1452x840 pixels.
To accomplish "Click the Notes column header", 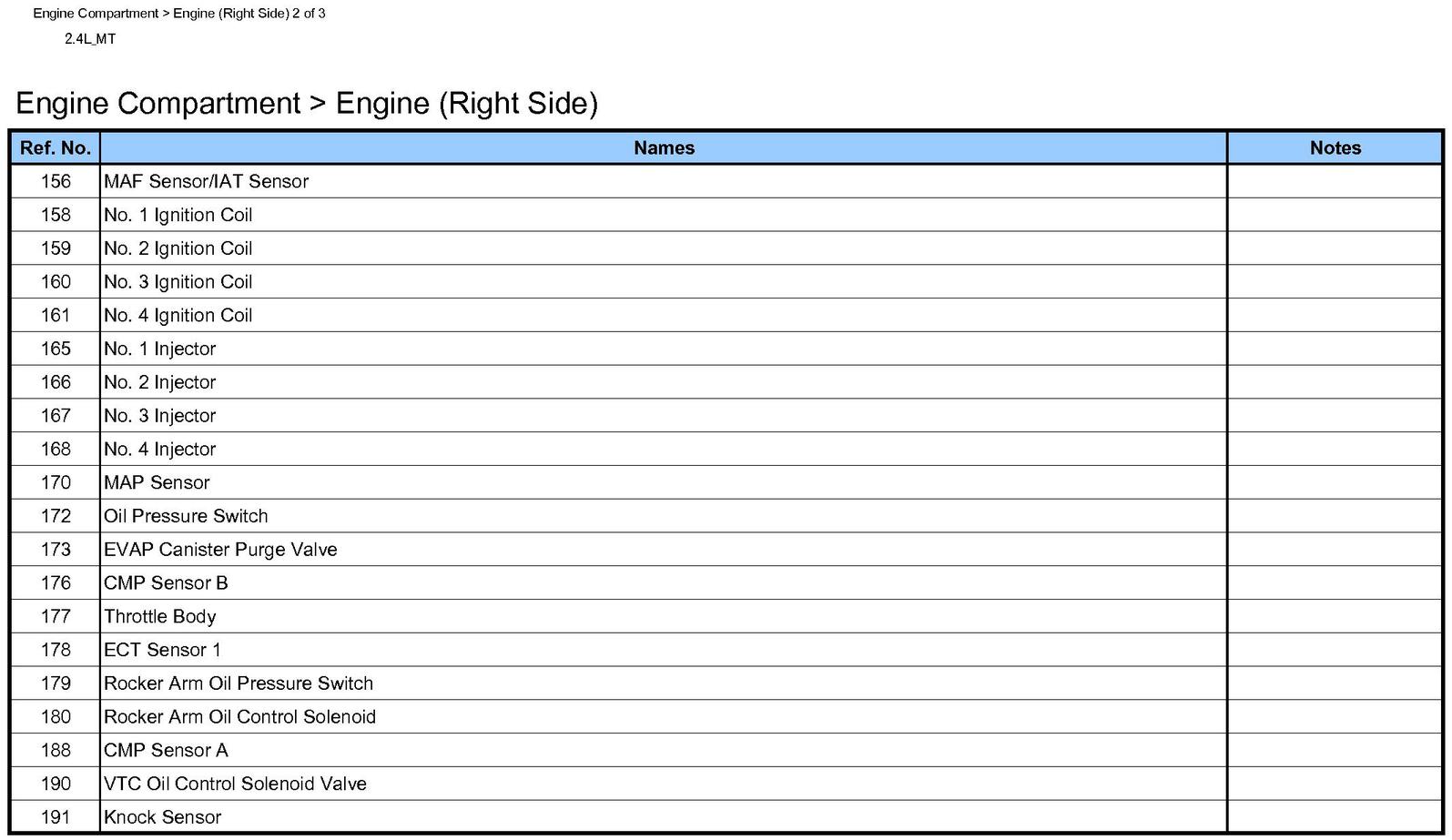I will click(x=1335, y=148).
